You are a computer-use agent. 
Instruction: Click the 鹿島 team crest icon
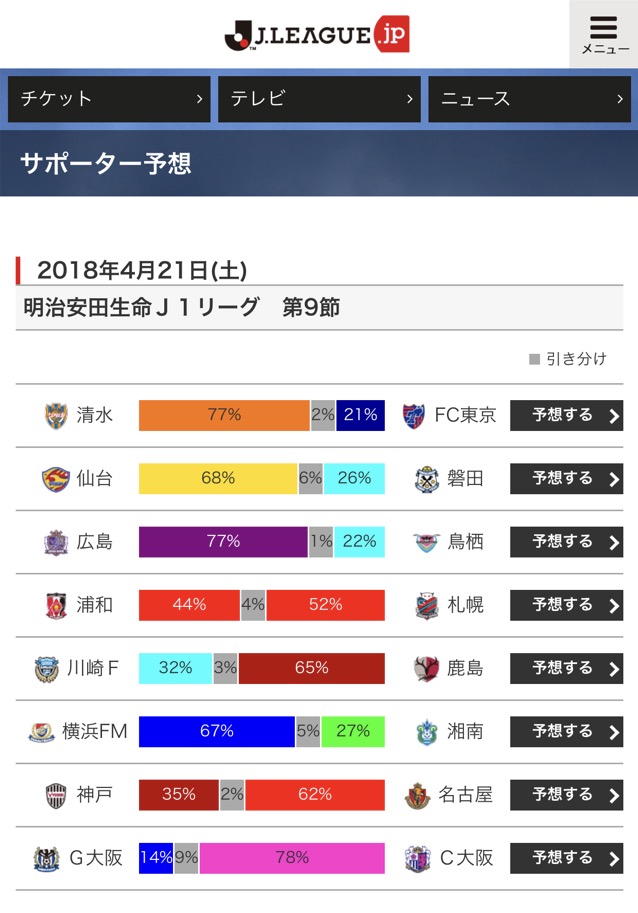pos(427,668)
